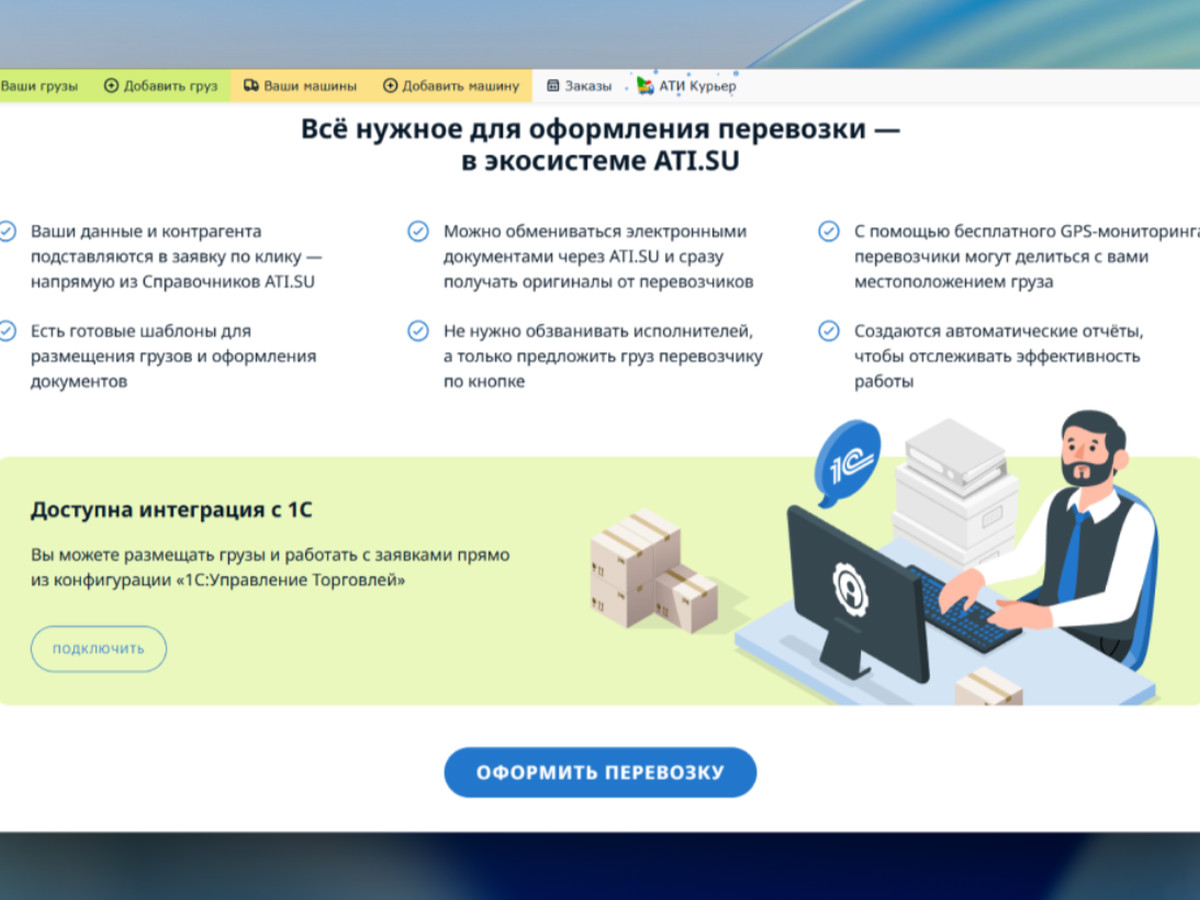
Task: Click the text about автоматические отчёты
Action: coord(998,356)
